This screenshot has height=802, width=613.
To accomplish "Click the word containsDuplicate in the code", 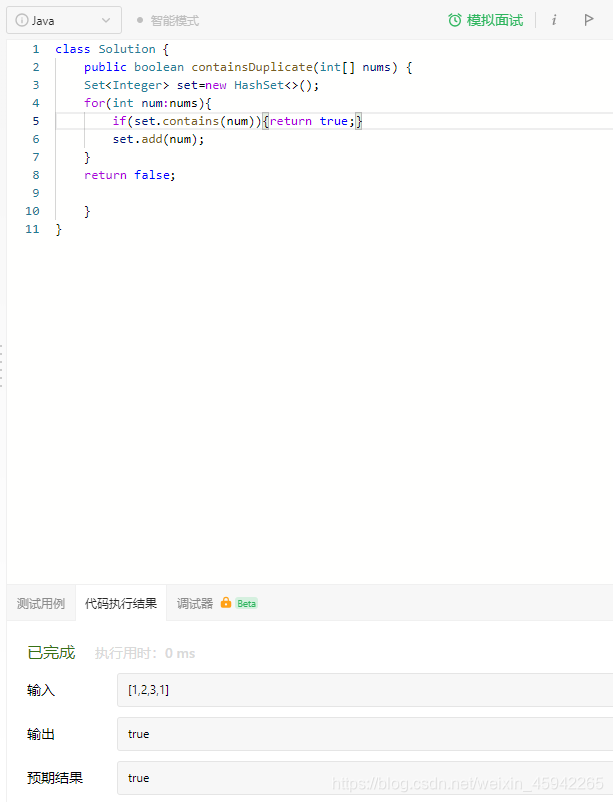I will pos(252,67).
